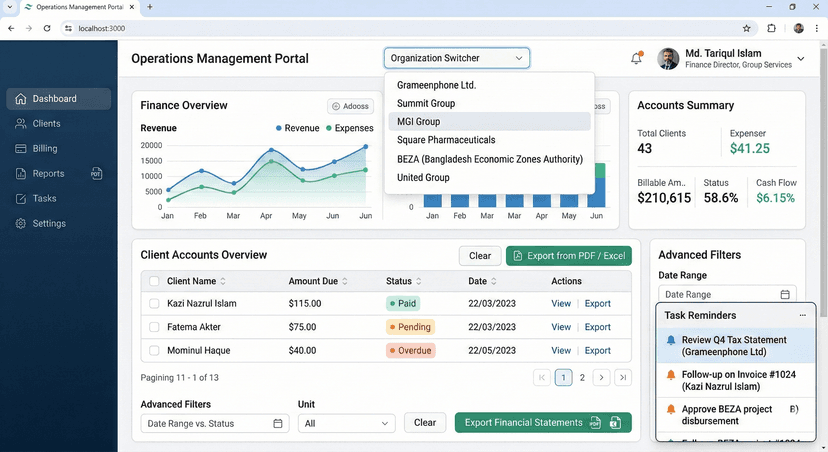Select MGI Group from the organization list
828x452 pixels.
pos(419,122)
